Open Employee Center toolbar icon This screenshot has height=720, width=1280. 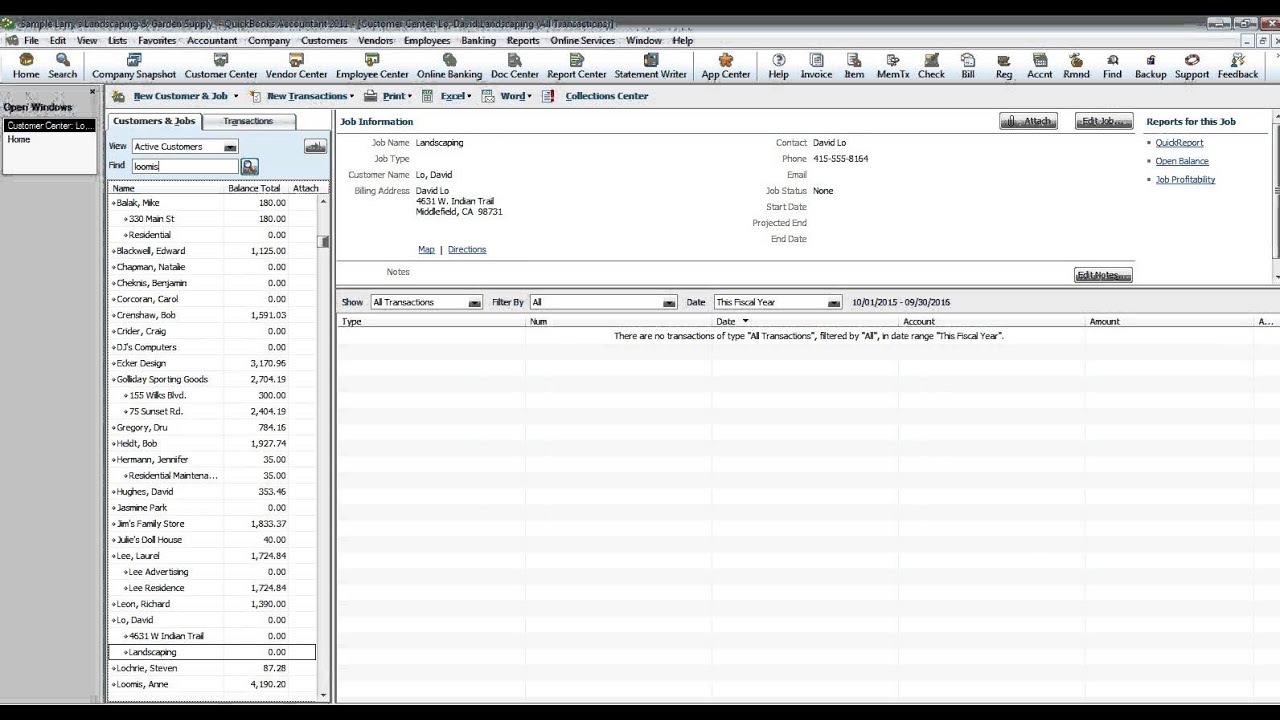[372, 66]
